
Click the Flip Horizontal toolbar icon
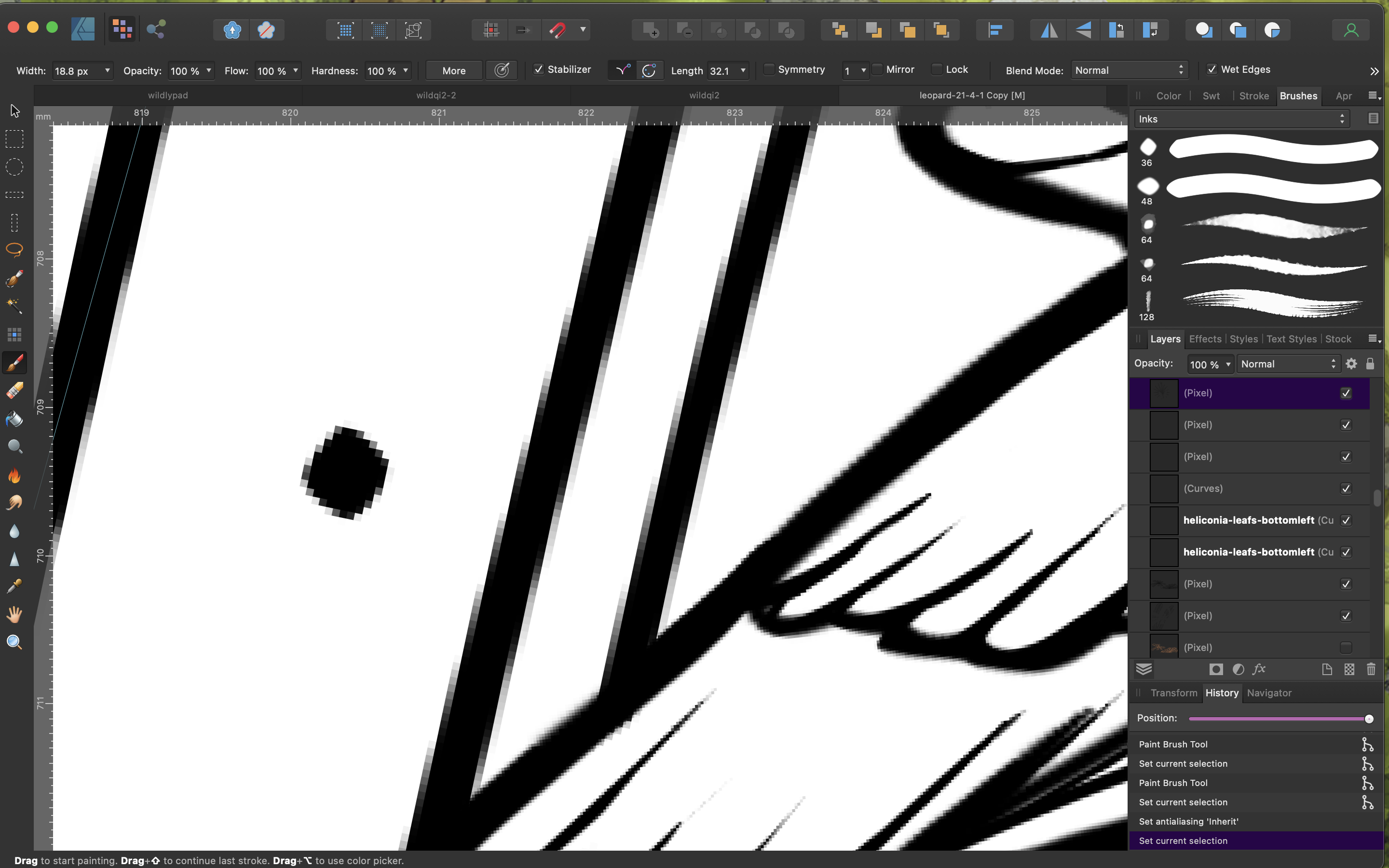point(1049,30)
